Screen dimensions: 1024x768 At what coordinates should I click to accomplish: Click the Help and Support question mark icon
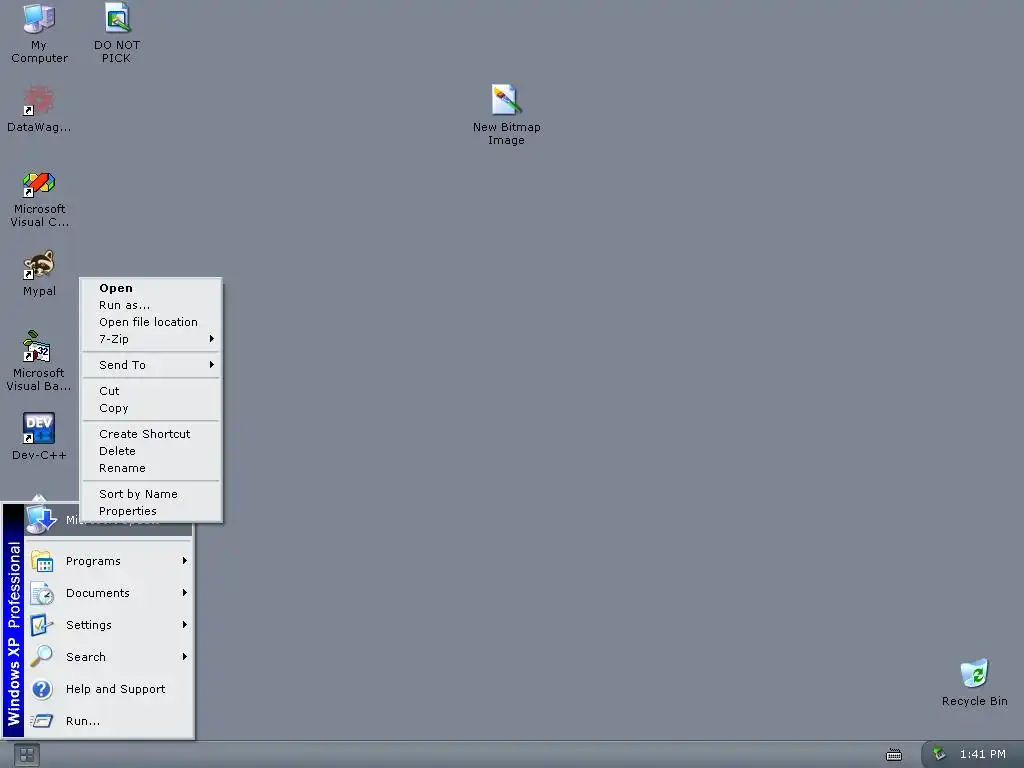tap(42, 689)
